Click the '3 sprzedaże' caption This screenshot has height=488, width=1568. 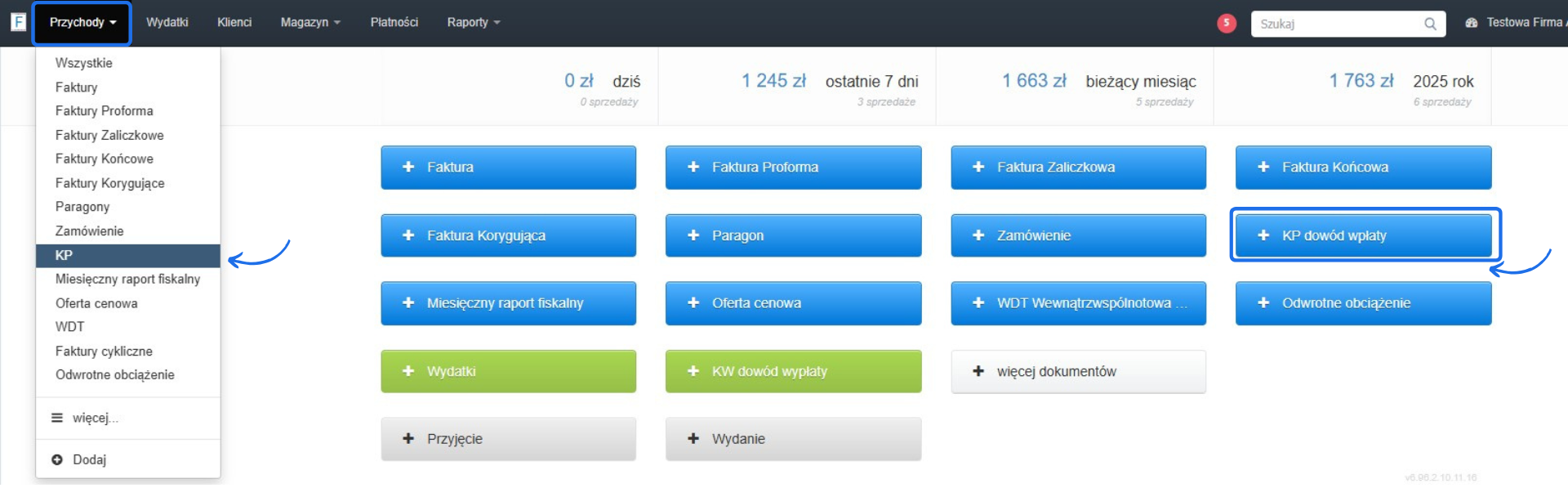click(x=886, y=102)
